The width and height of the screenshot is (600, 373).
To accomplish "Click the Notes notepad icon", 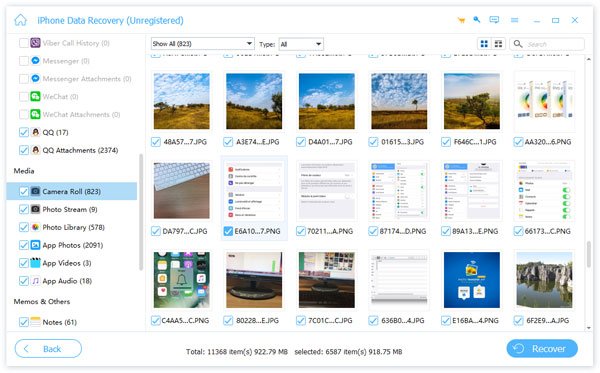I will (x=35, y=322).
